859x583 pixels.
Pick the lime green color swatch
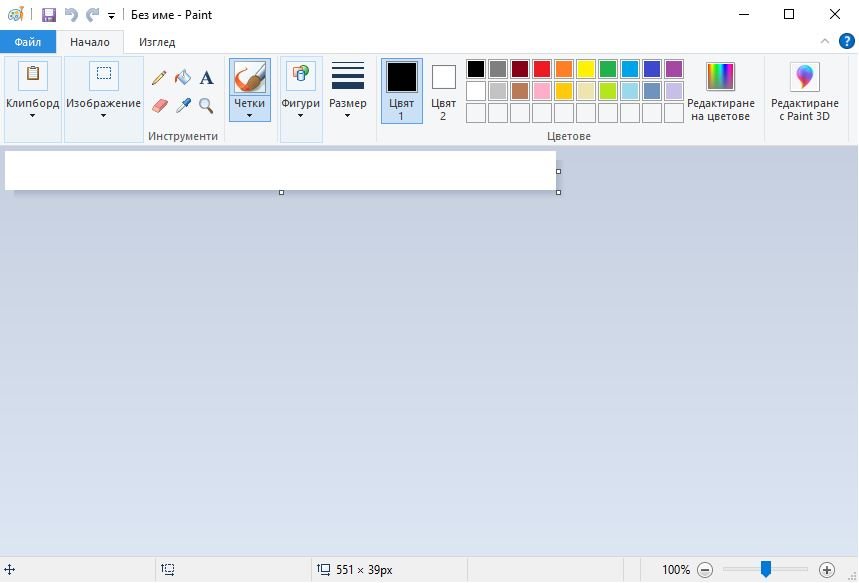point(608,91)
